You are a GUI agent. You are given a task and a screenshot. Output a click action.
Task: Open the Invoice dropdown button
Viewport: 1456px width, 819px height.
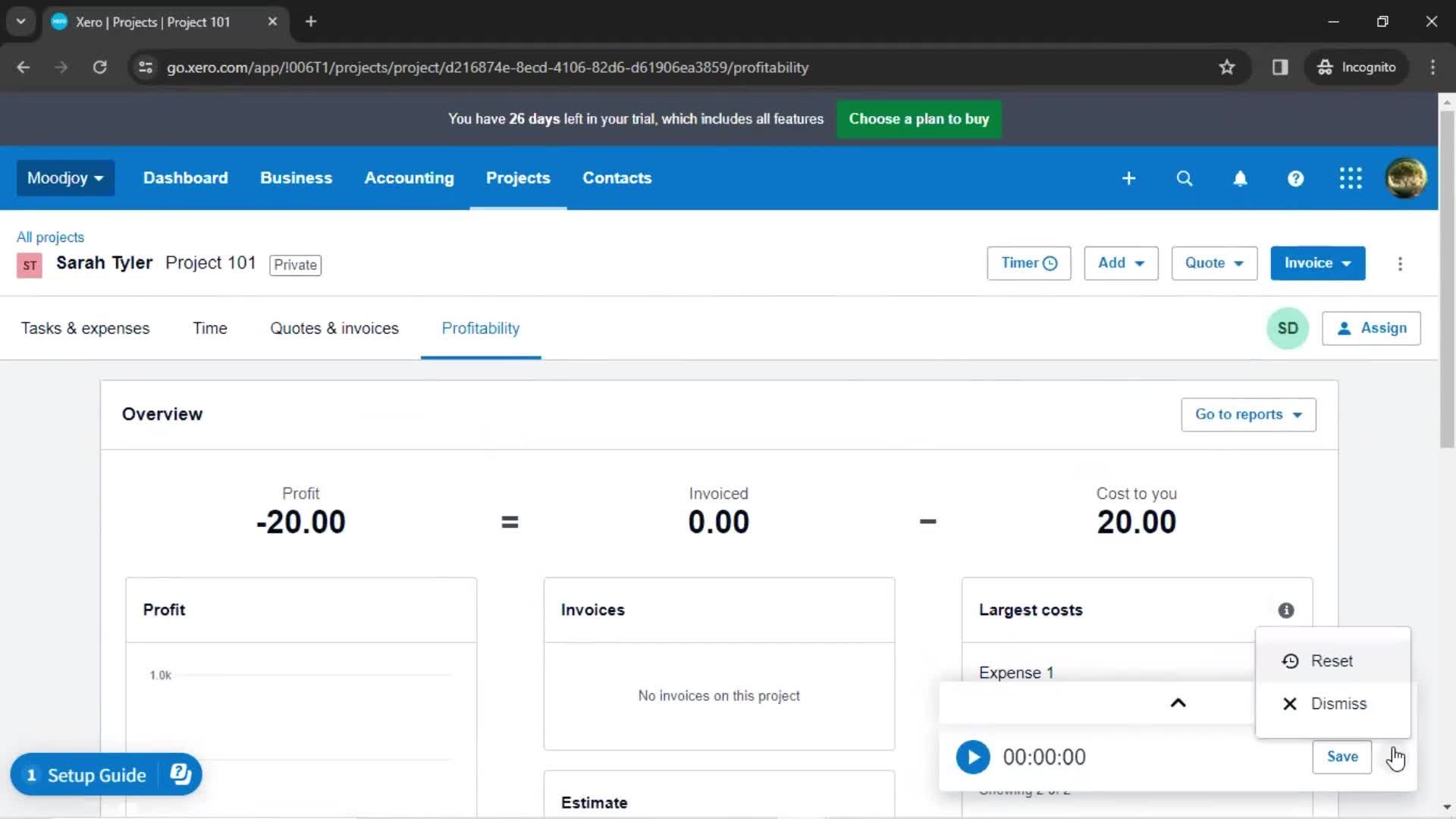click(1318, 263)
